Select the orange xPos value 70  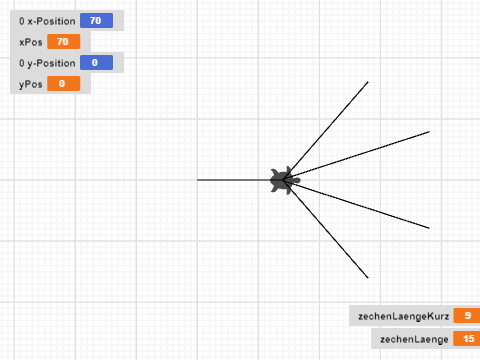[63, 42]
